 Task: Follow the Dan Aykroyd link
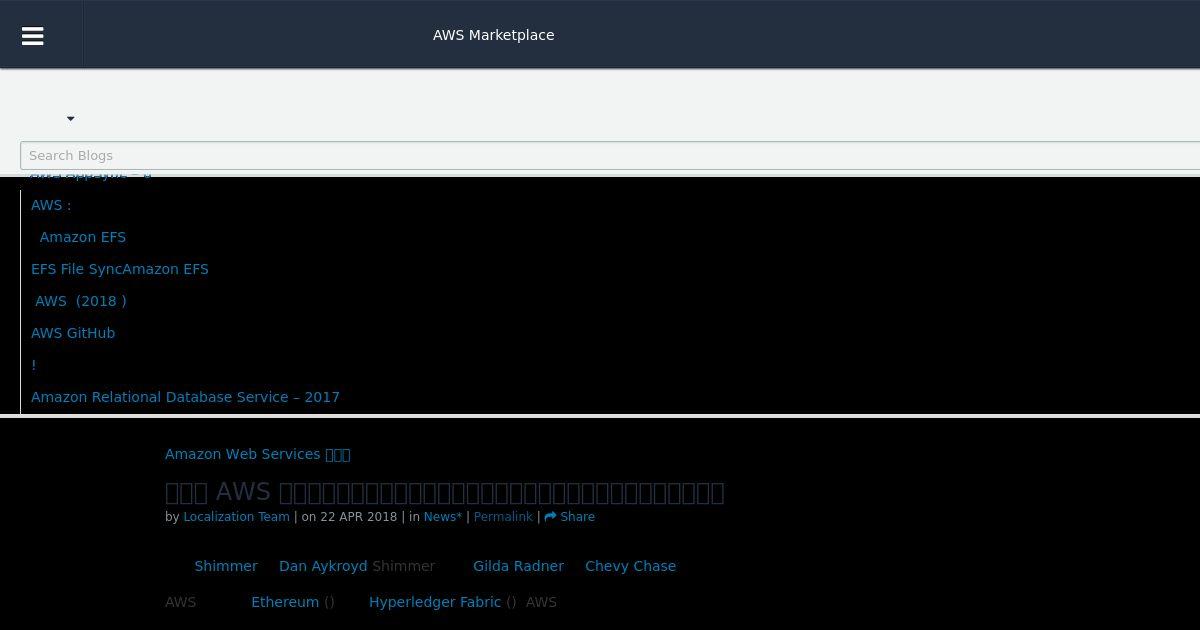tap(323, 566)
